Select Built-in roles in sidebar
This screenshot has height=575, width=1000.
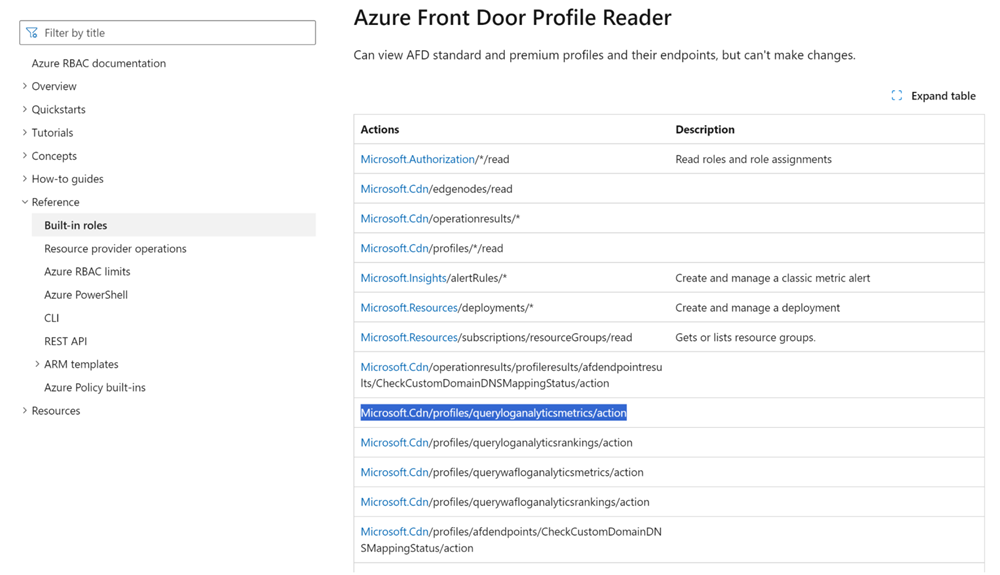pyautogui.click(x=76, y=225)
